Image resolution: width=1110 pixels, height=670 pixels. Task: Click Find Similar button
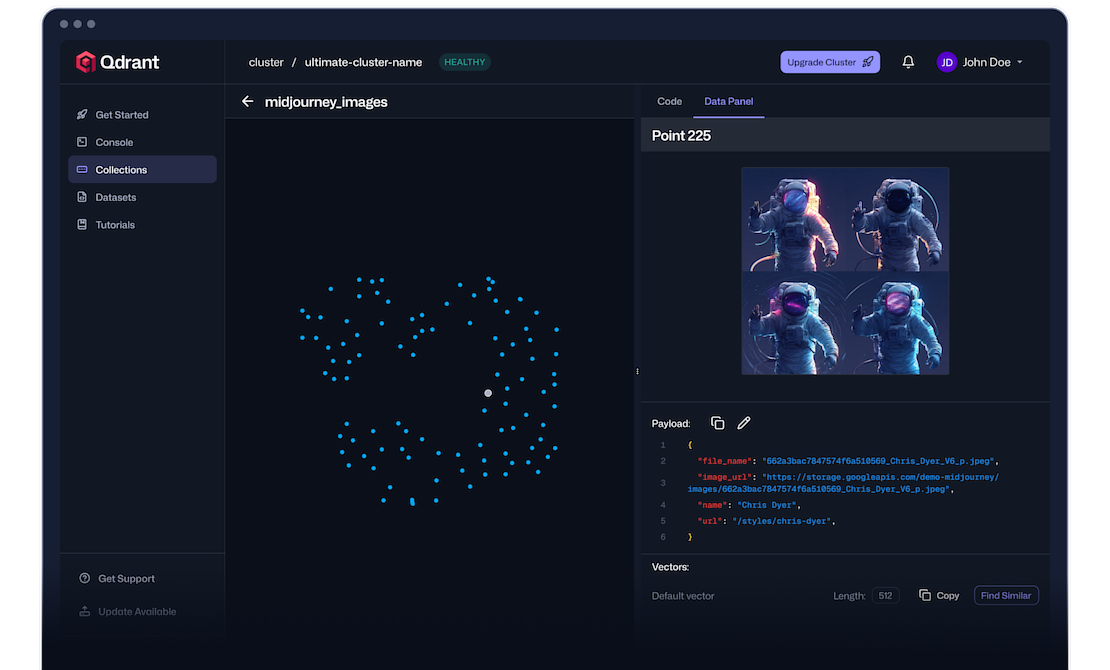click(1005, 595)
